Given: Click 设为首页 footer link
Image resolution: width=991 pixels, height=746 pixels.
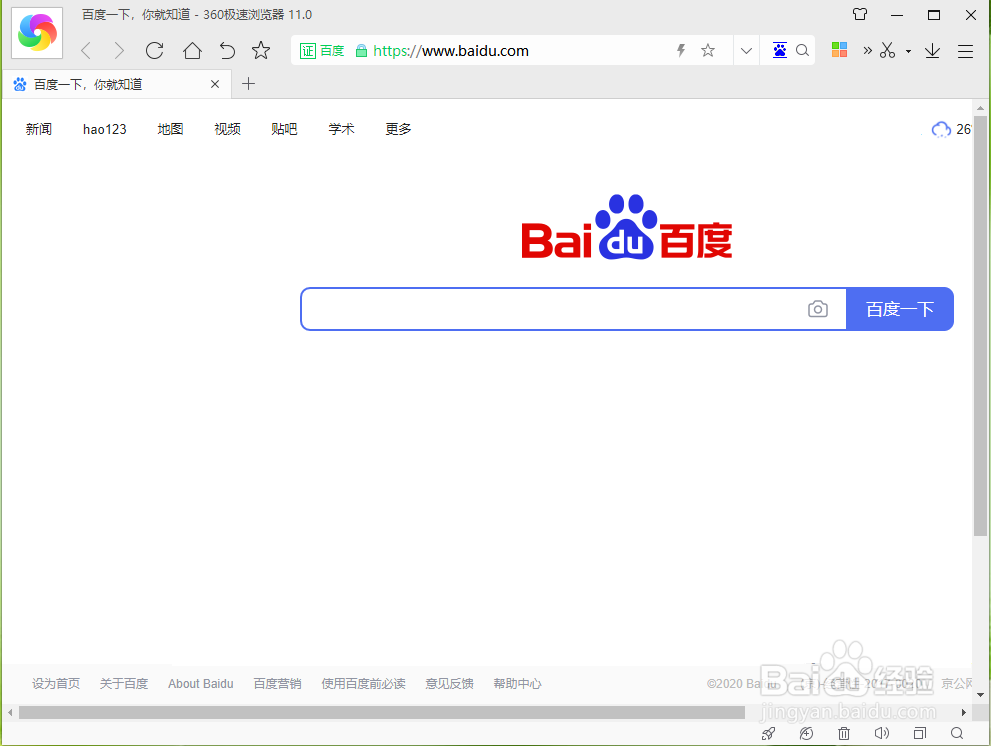Looking at the screenshot, I should click(56, 683).
